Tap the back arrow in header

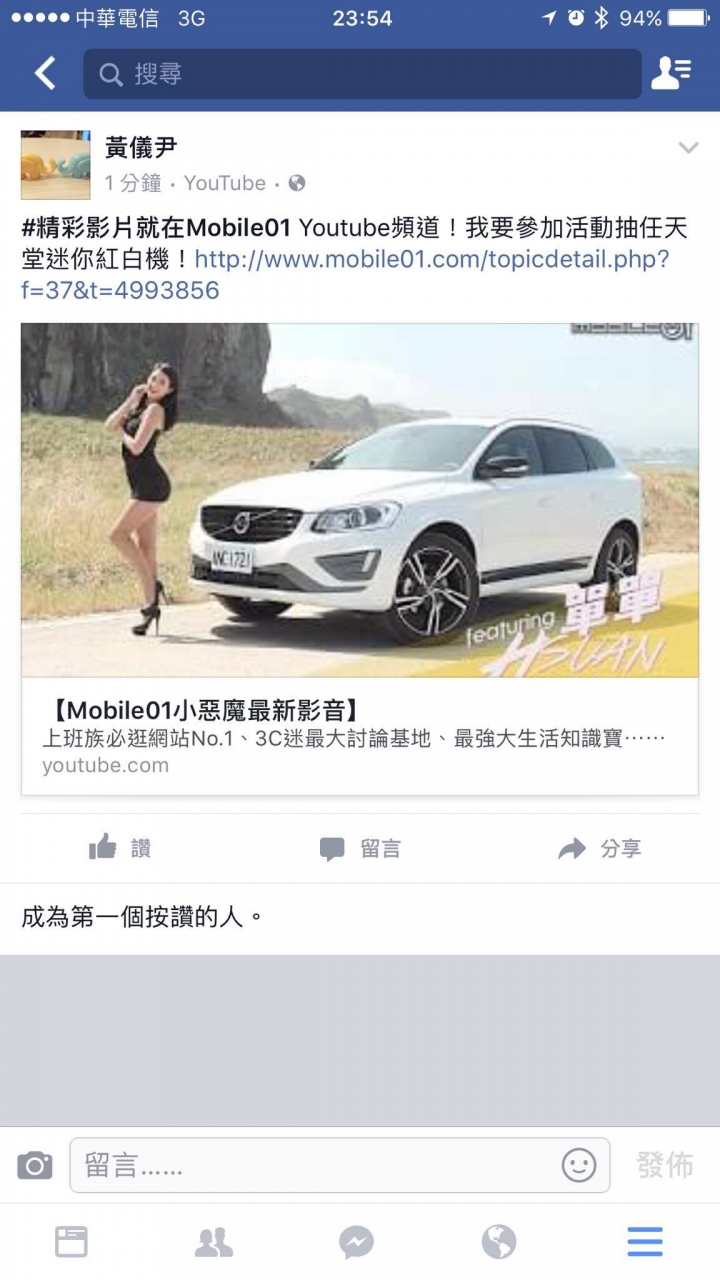45,73
